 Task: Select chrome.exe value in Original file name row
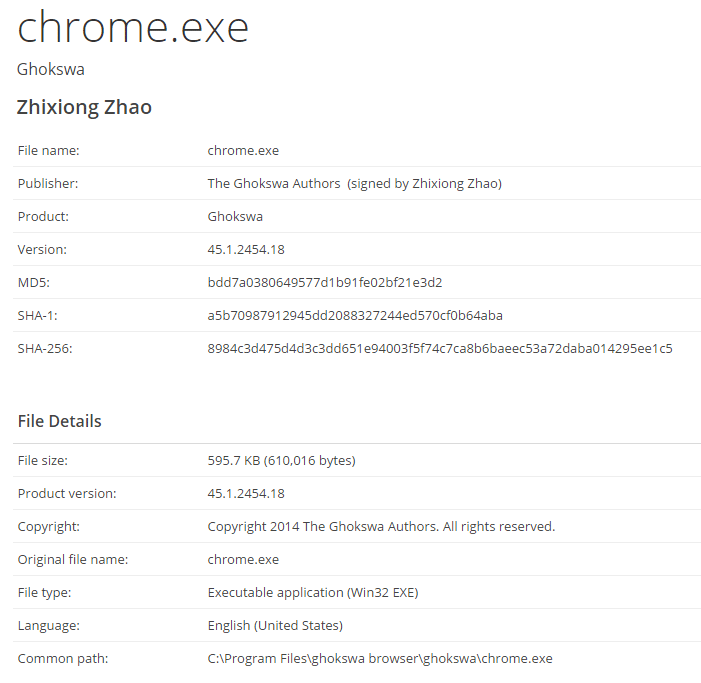point(243,560)
